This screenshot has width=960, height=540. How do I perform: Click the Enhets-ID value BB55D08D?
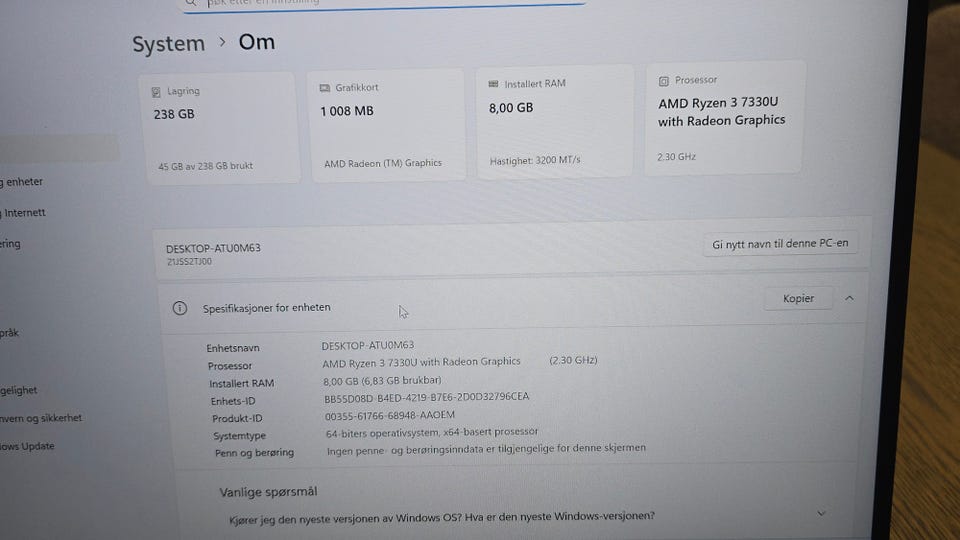coord(427,397)
